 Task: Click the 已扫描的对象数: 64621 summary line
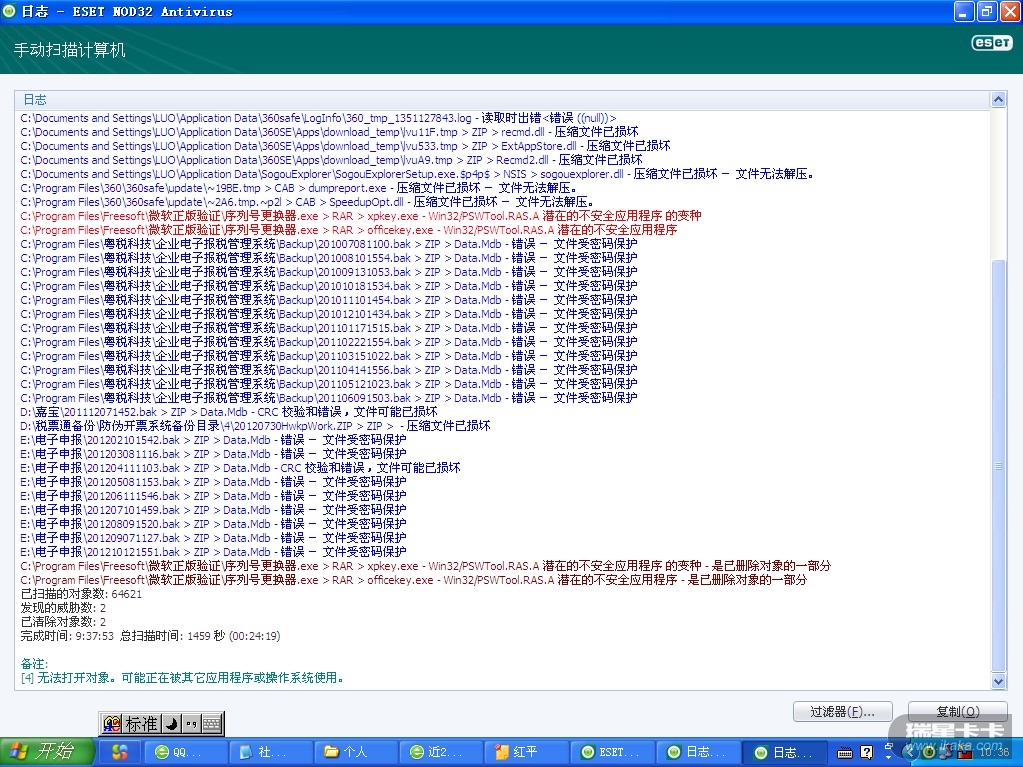pyautogui.click(x=81, y=594)
